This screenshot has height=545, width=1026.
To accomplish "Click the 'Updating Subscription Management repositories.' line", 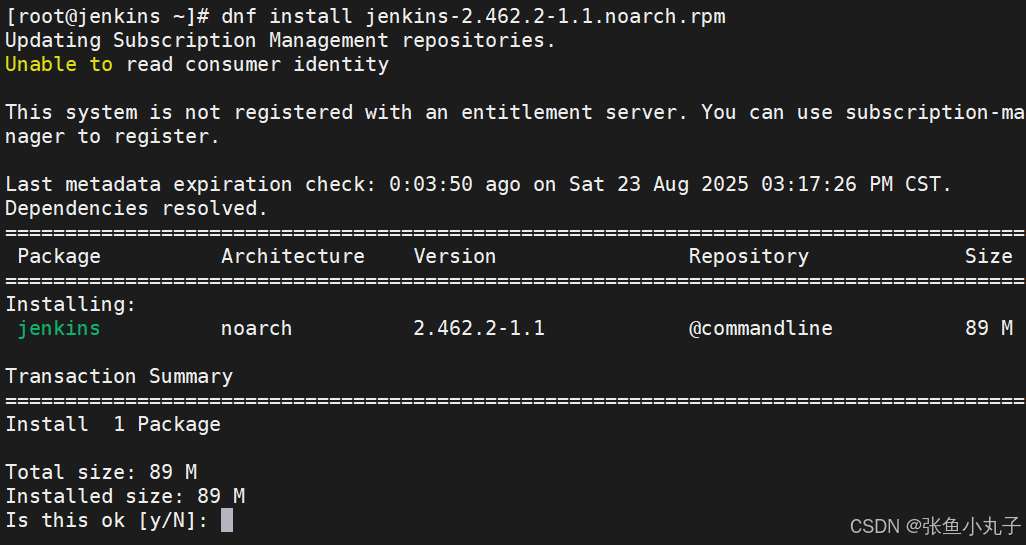I will pos(280,40).
